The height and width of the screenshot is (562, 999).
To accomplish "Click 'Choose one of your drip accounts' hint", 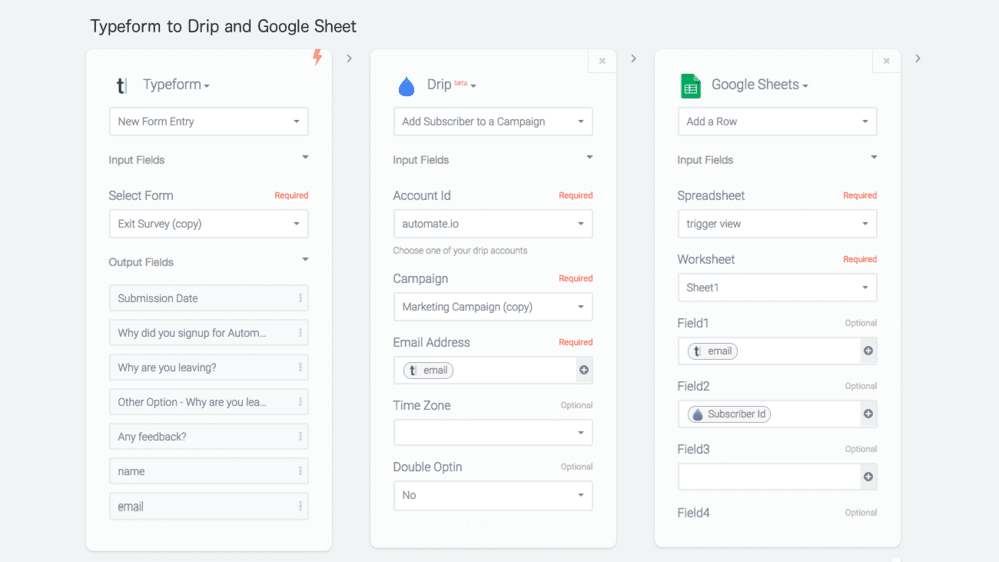I will [460, 250].
